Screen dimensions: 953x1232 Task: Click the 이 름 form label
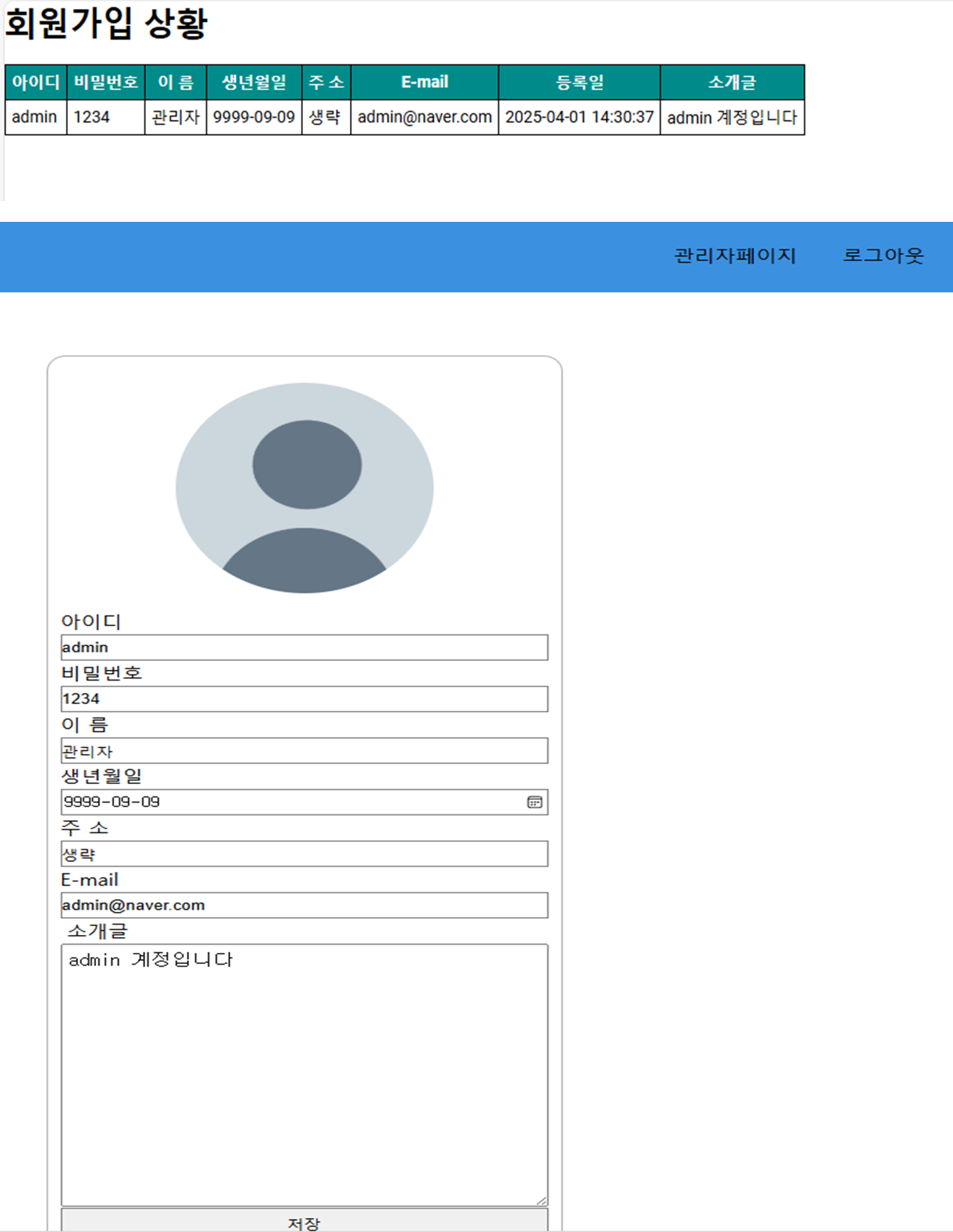click(85, 724)
